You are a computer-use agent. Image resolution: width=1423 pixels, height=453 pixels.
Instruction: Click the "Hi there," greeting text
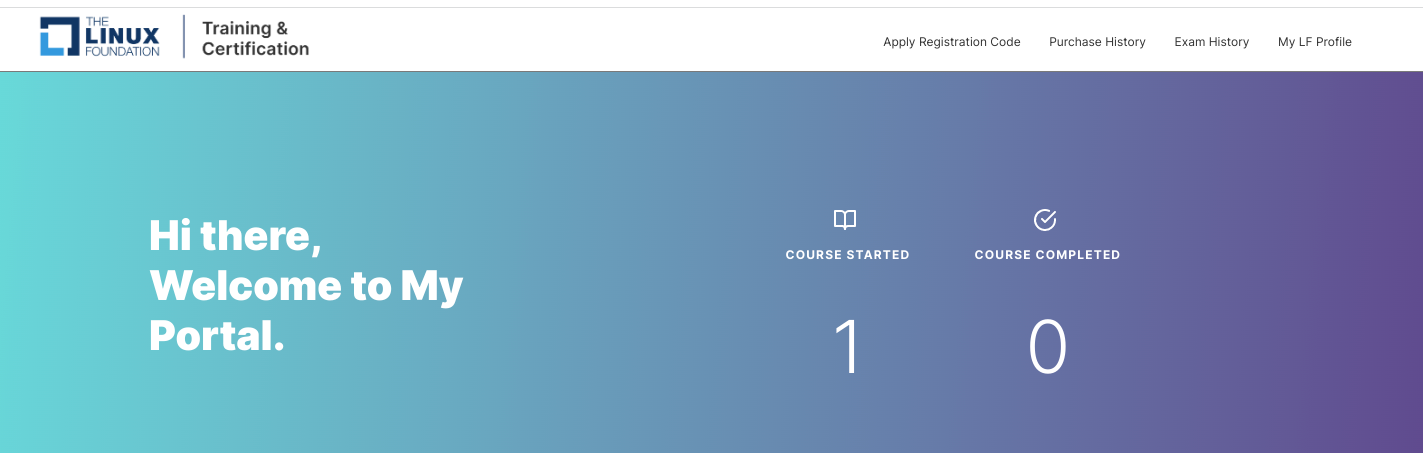pos(235,236)
